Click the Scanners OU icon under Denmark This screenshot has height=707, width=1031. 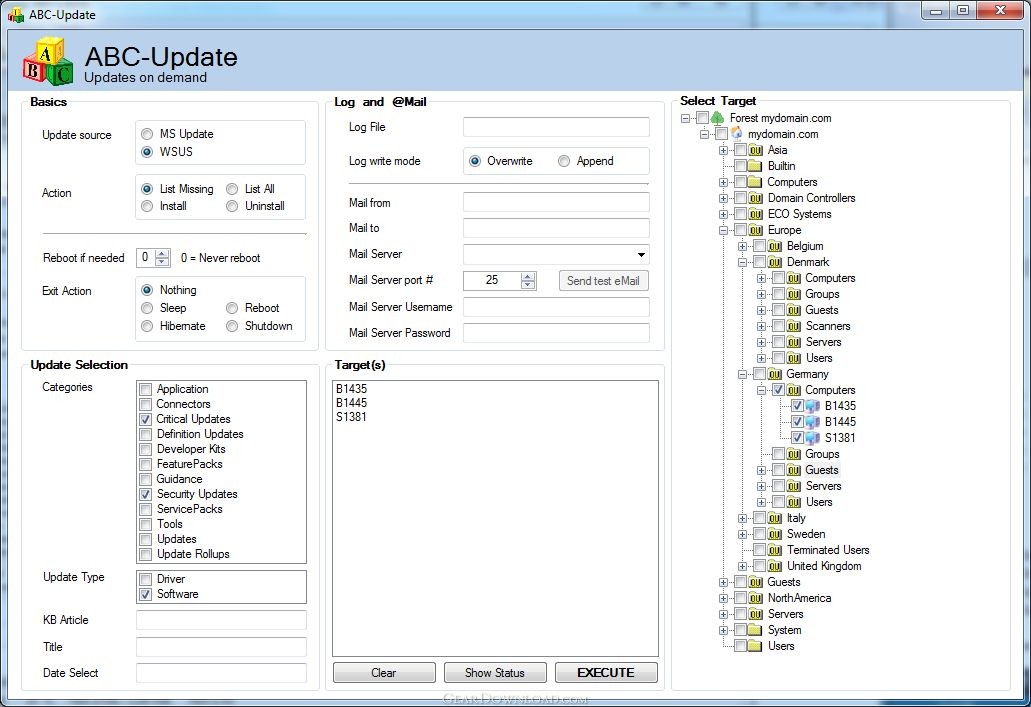794,326
